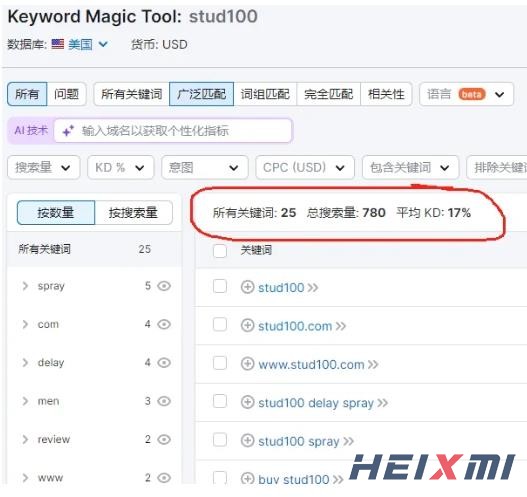Open the 包含关键词 filter dropdown

click(410, 167)
